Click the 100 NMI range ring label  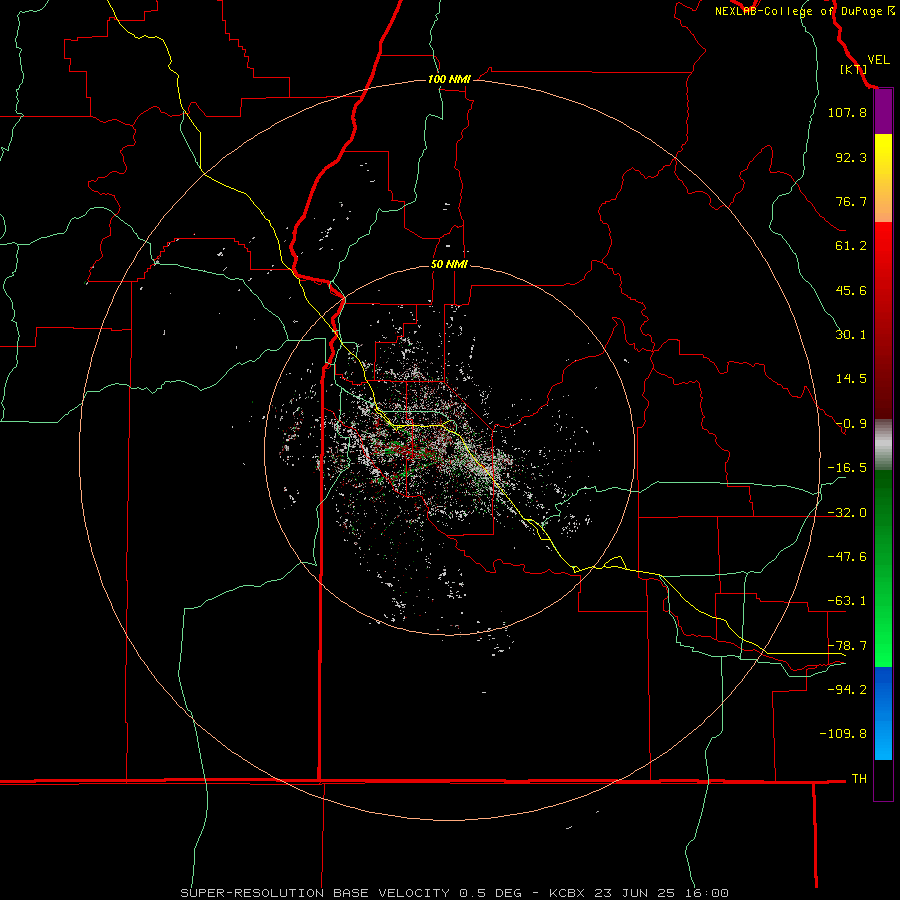449,79
